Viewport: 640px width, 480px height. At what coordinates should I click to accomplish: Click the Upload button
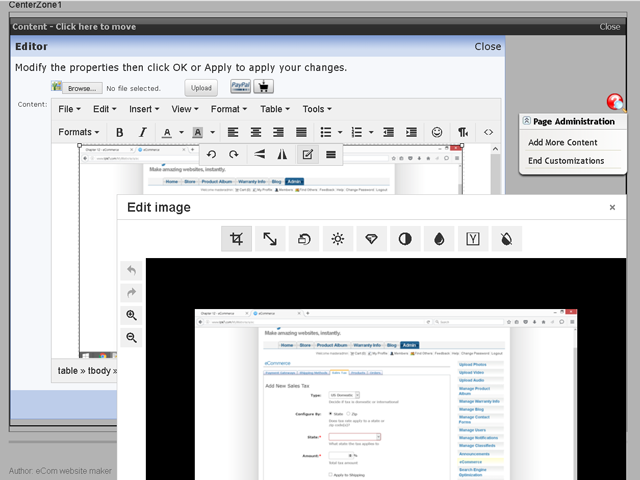[x=201, y=88]
